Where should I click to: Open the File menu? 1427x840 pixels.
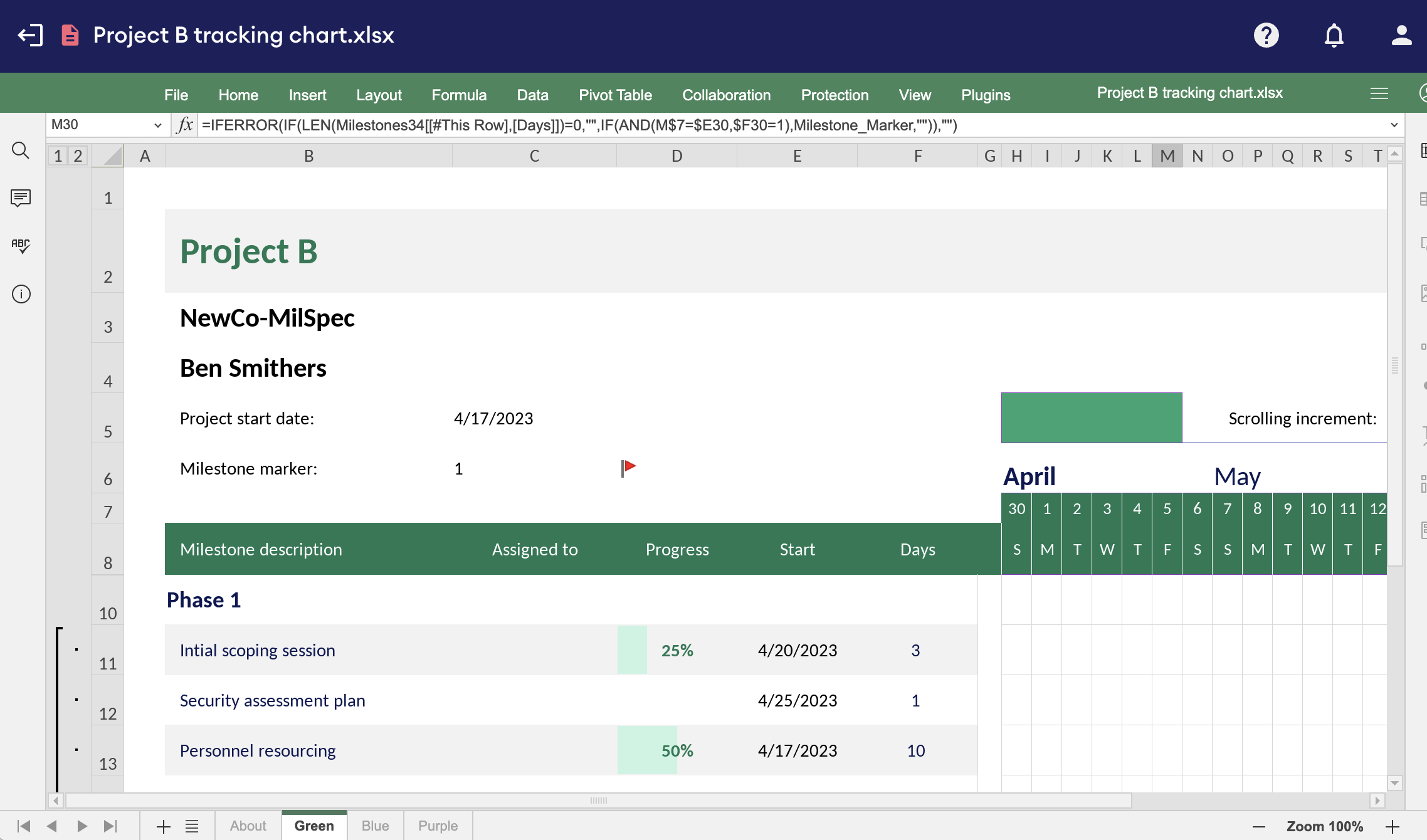[176, 95]
